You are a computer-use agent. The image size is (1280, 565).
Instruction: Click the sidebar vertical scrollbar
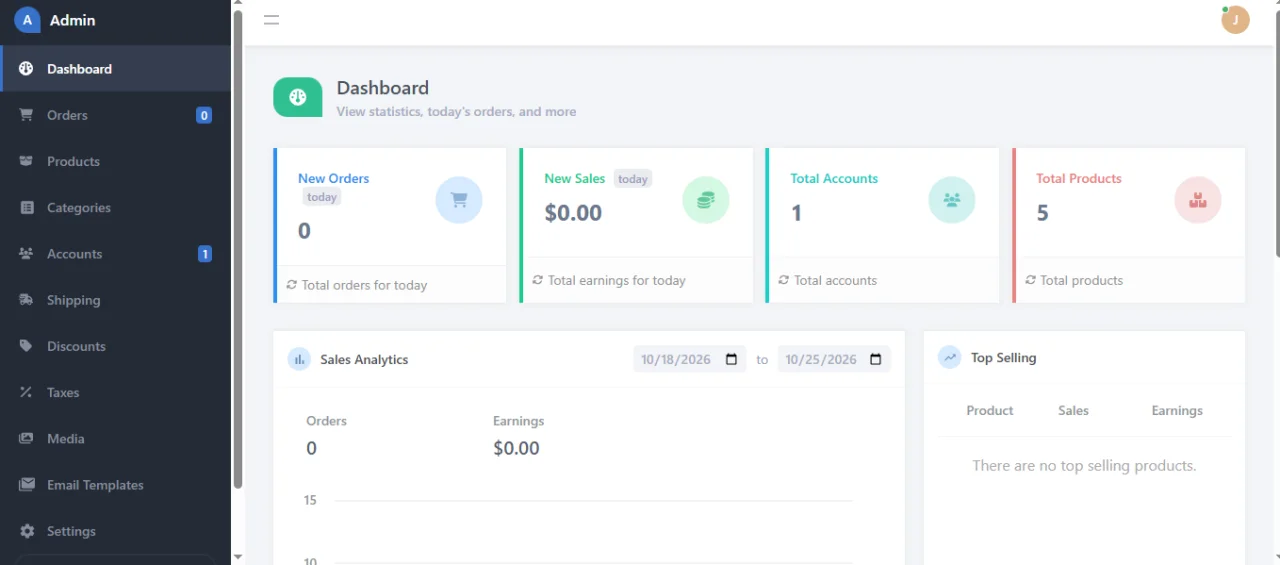coord(238,250)
